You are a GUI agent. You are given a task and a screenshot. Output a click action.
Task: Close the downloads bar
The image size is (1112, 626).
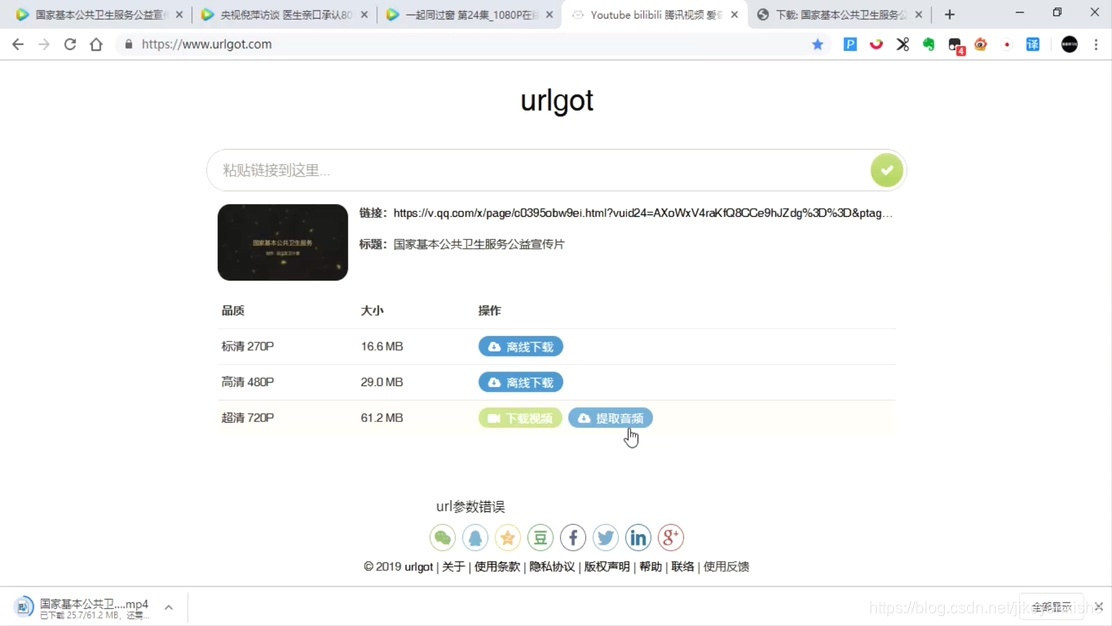click(1099, 607)
